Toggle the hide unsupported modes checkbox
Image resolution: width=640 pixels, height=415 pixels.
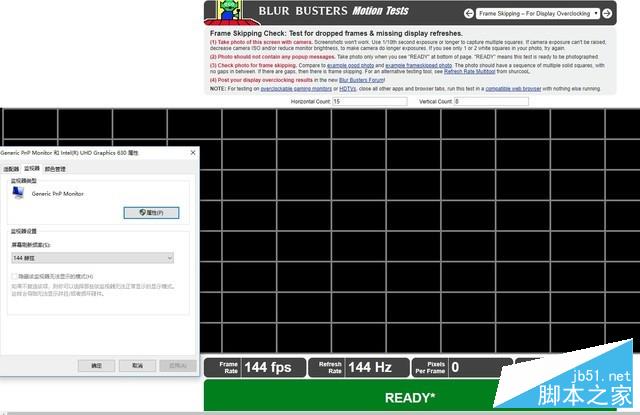(x=15, y=276)
